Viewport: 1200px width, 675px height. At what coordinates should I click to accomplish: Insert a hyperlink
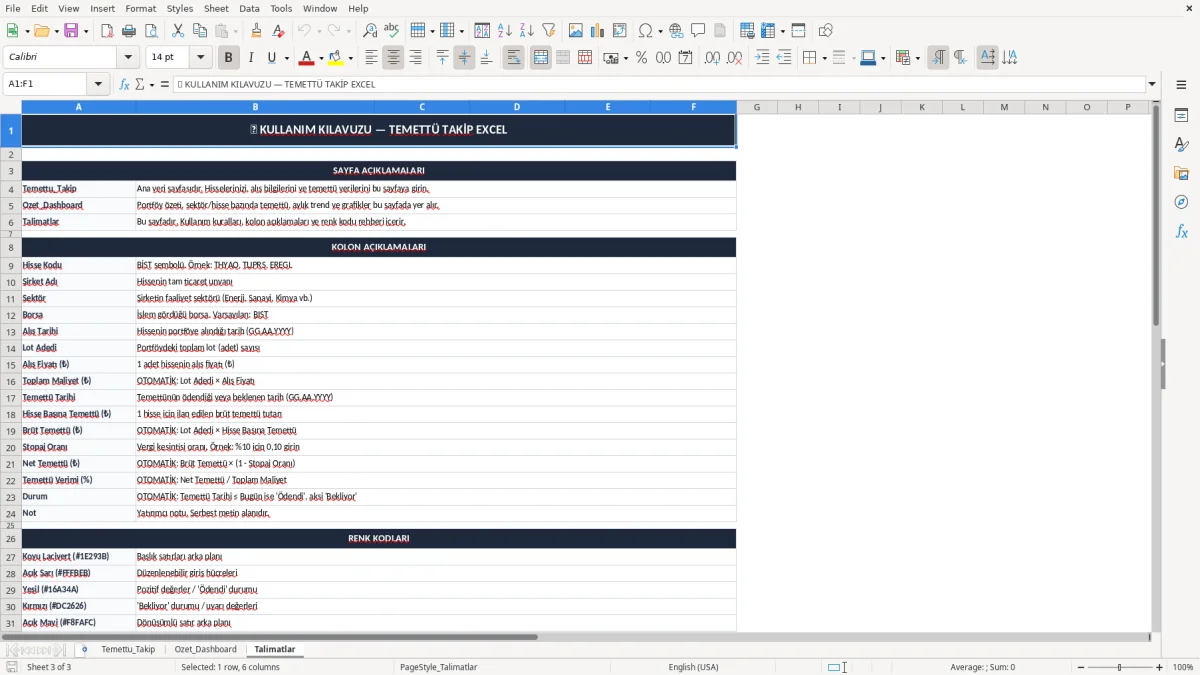pos(676,31)
